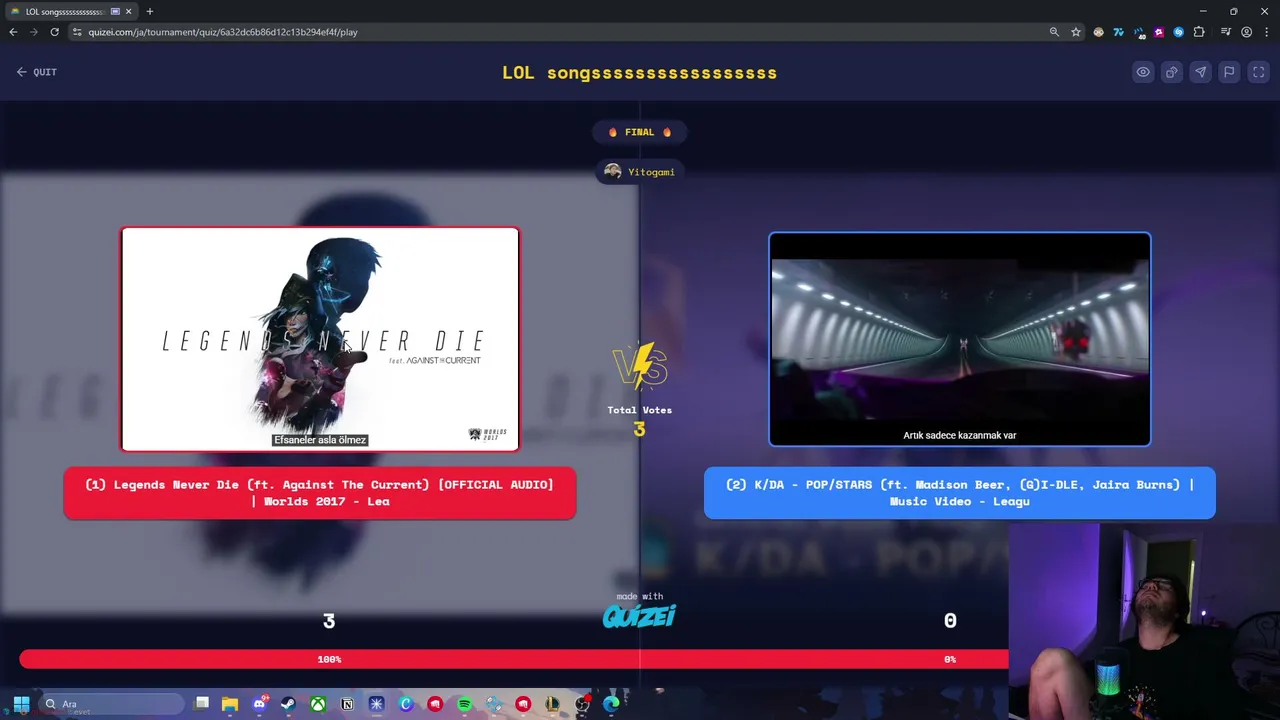1280x720 pixels.
Task: Open Discord from the taskbar
Action: point(259,704)
